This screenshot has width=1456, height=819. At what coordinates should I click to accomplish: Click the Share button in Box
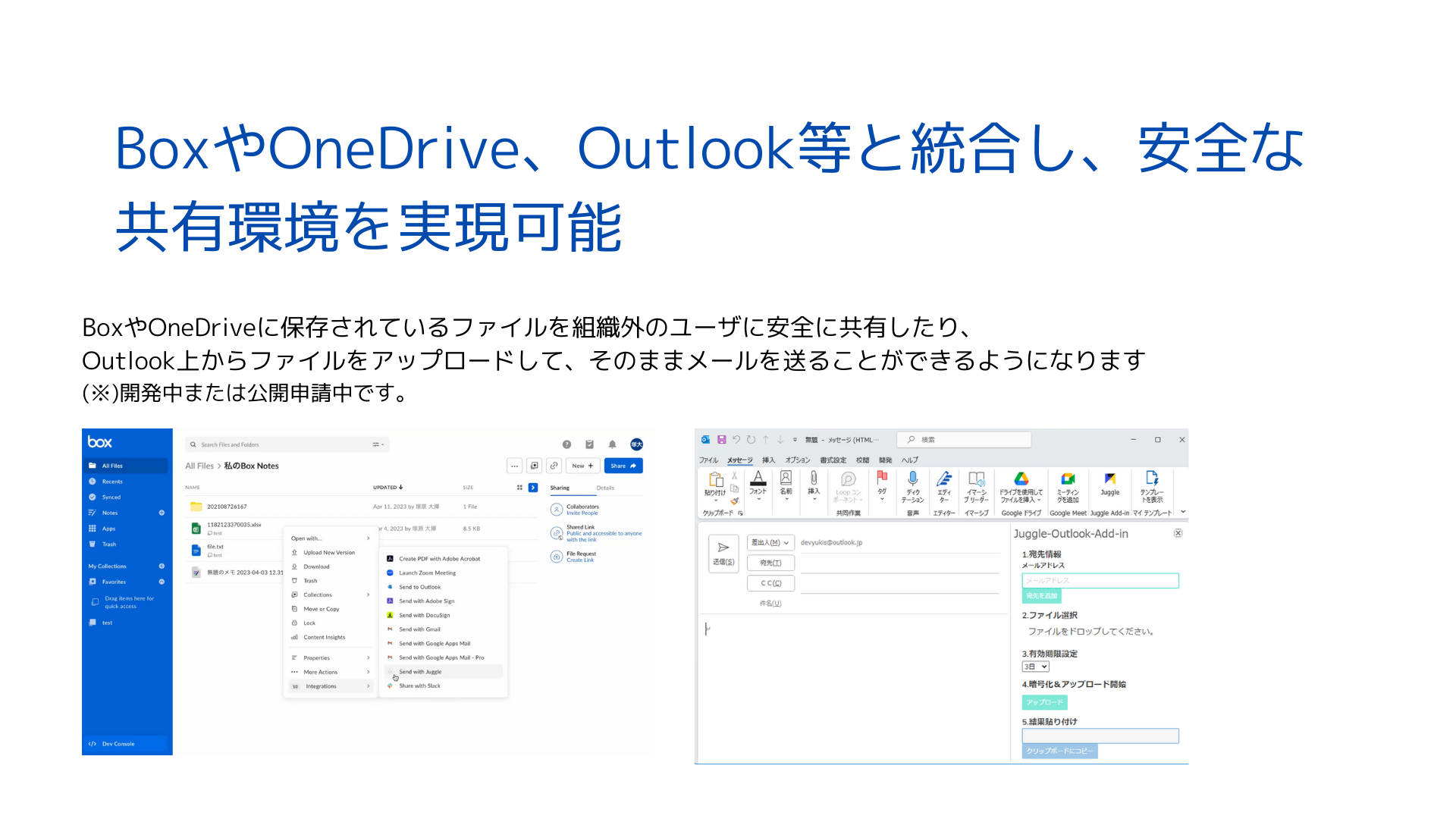(x=623, y=466)
